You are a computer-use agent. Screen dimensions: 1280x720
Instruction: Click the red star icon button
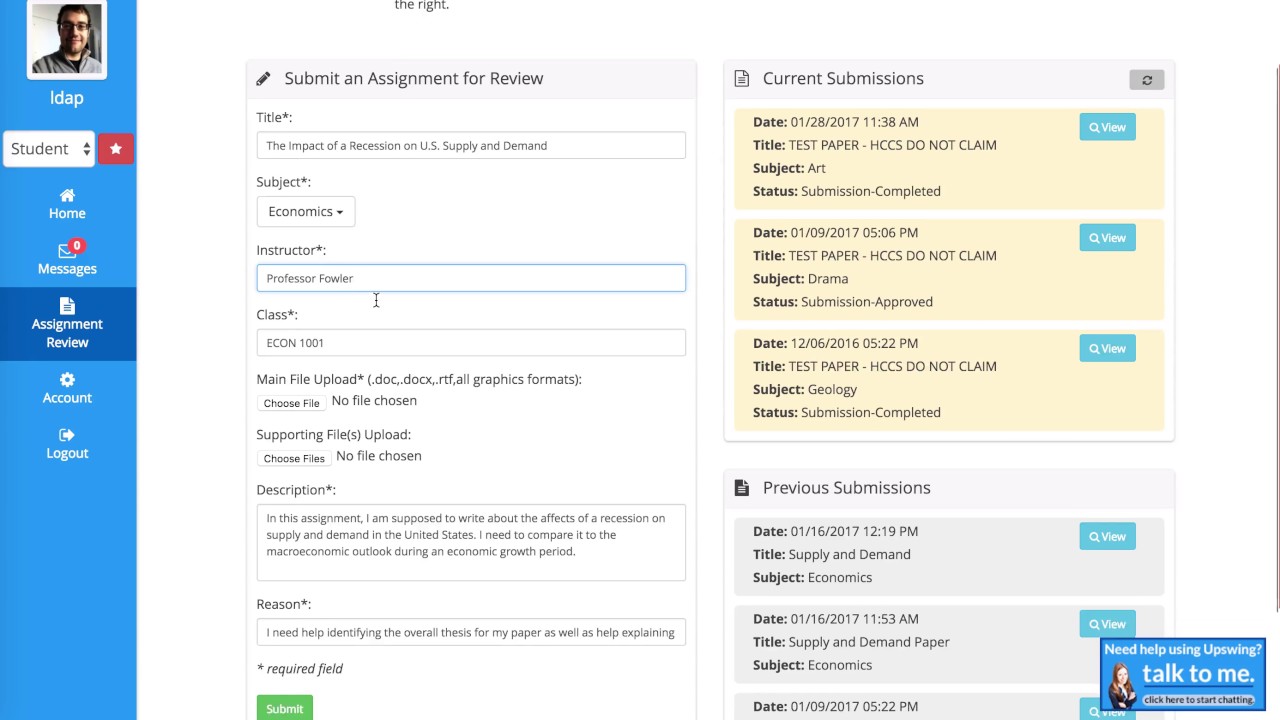(116, 149)
